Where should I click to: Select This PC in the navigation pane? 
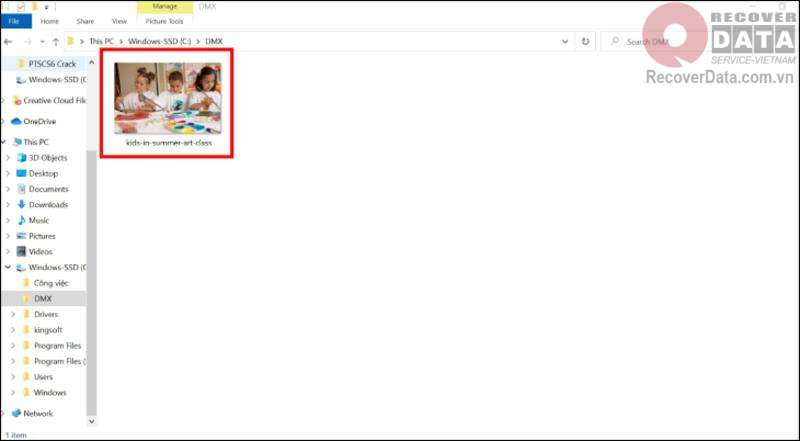coord(36,142)
